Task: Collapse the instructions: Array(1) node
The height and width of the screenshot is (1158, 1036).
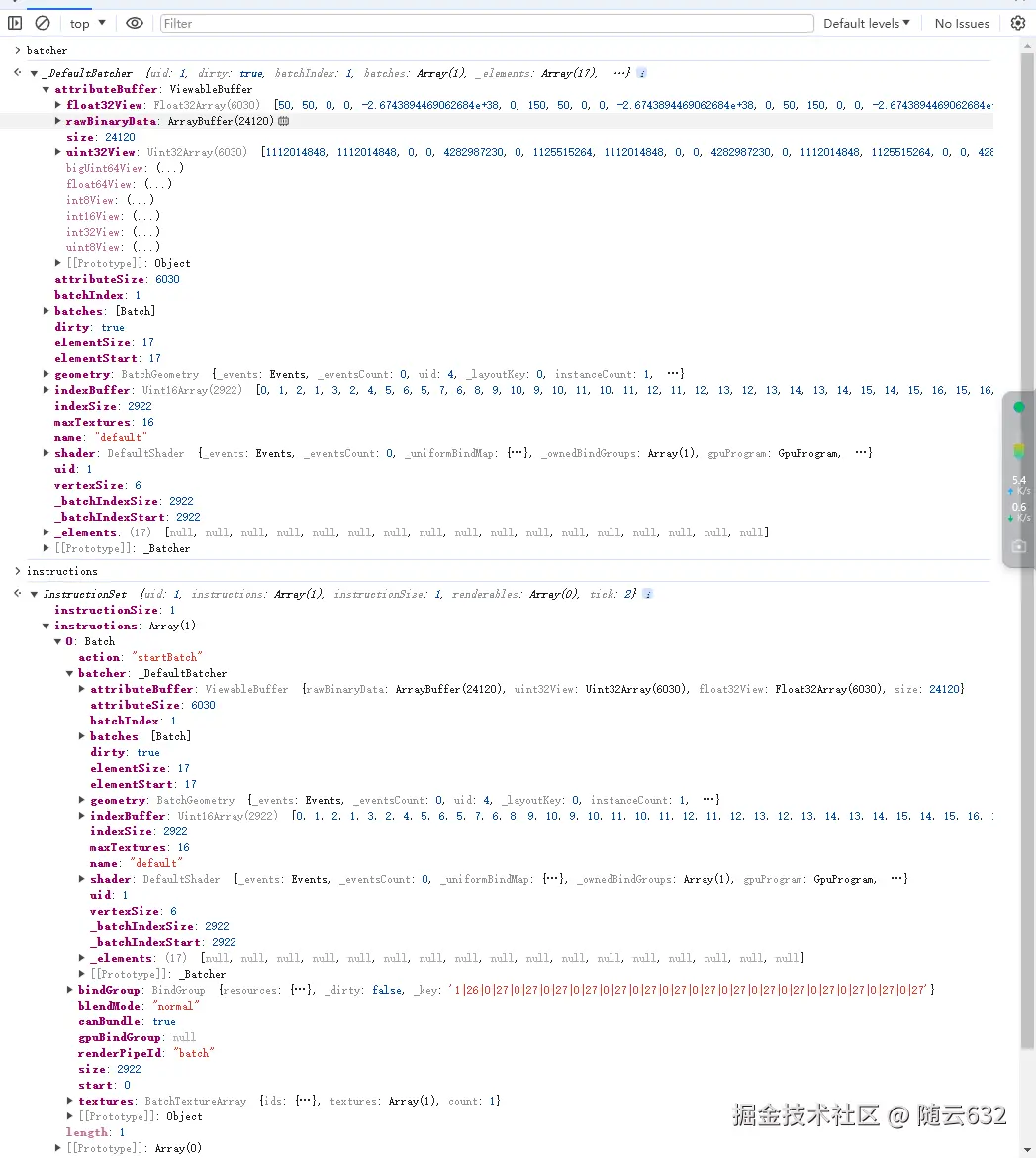Action: 46,627
